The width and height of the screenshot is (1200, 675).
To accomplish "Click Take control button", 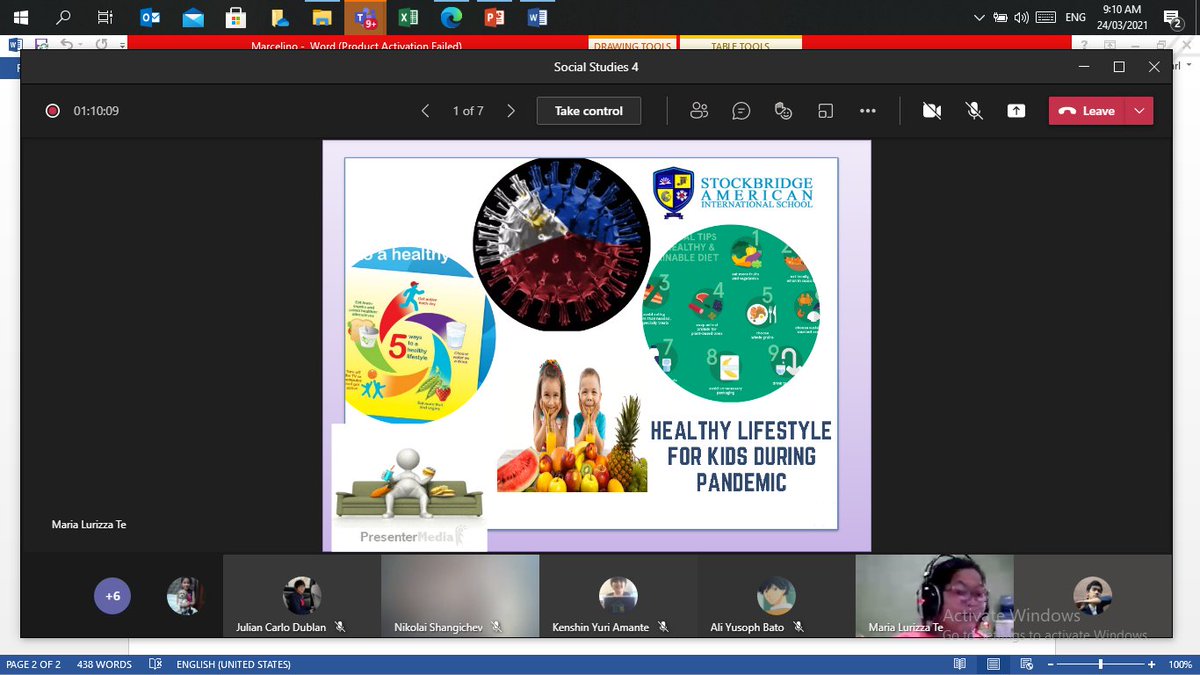I will click(x=589, y=111).
